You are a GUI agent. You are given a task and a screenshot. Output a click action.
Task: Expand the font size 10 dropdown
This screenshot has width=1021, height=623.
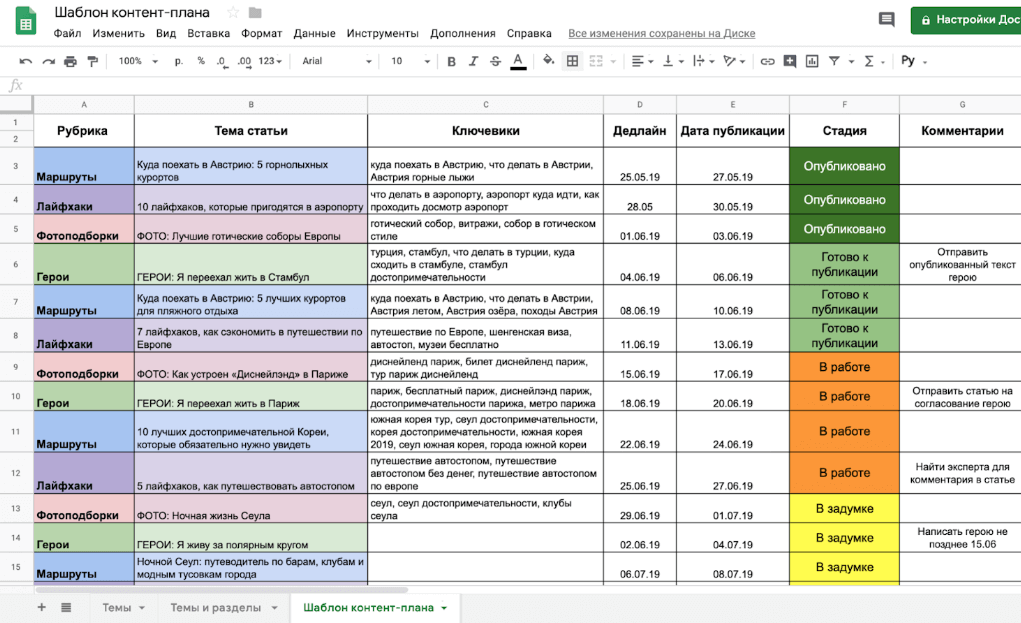(x=405, y=61)
